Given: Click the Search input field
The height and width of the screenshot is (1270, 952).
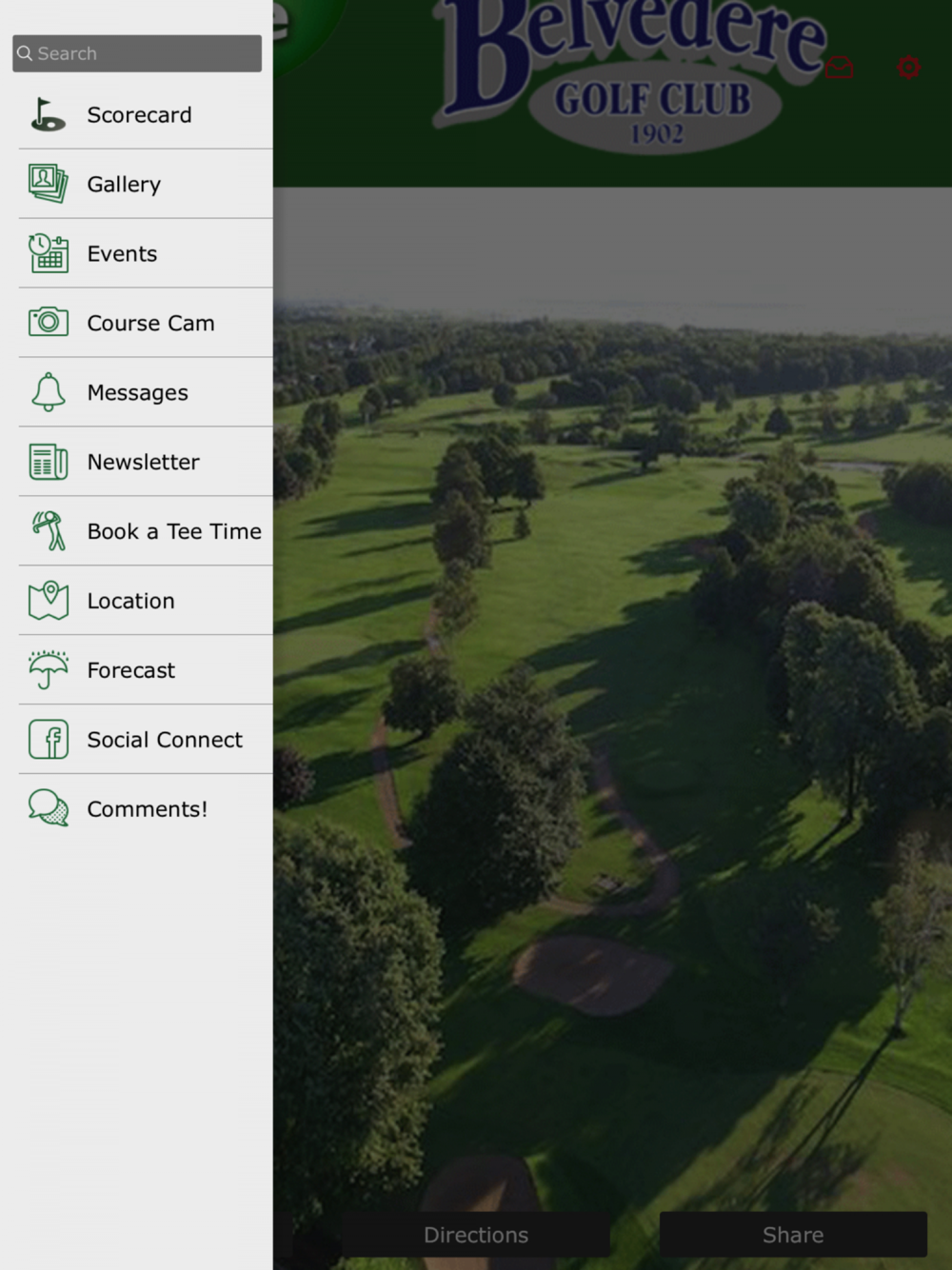Looking at the screenshot, I should [x=137, y=53].
